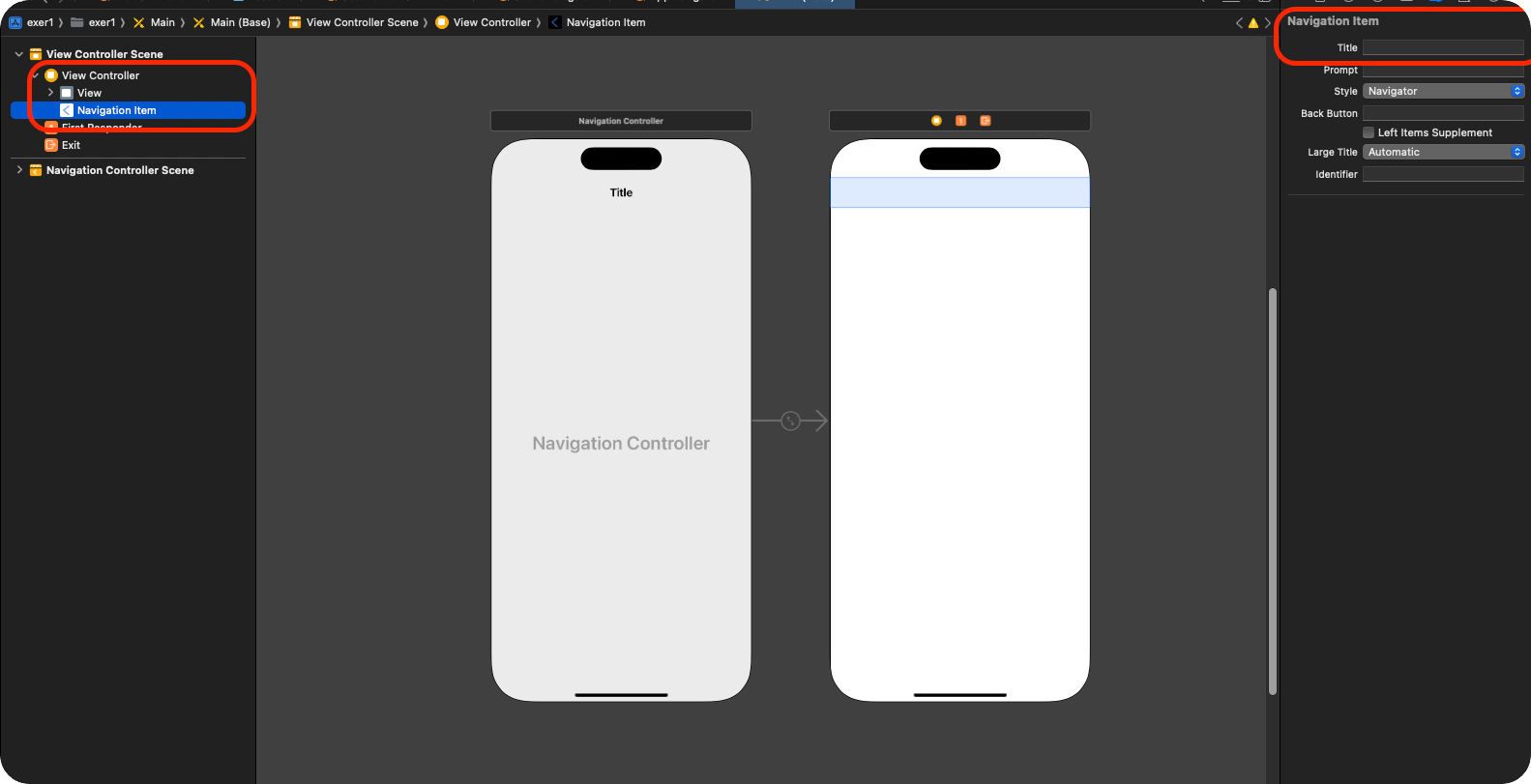This screenshot has height=784, width=1531.
Task: Click the Title field in the Navigation Item inspector
Action: point(1443,47)
